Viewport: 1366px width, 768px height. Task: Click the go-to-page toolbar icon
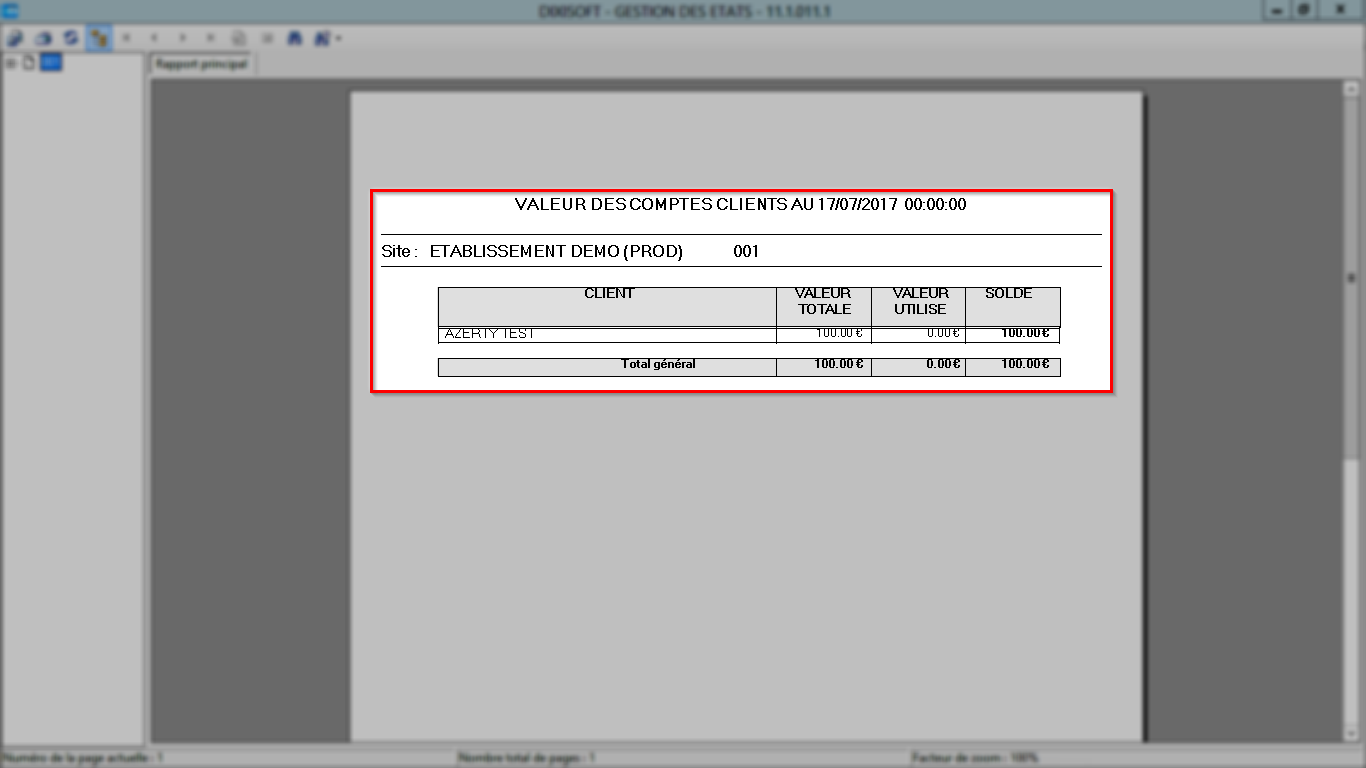coord(239,38)
